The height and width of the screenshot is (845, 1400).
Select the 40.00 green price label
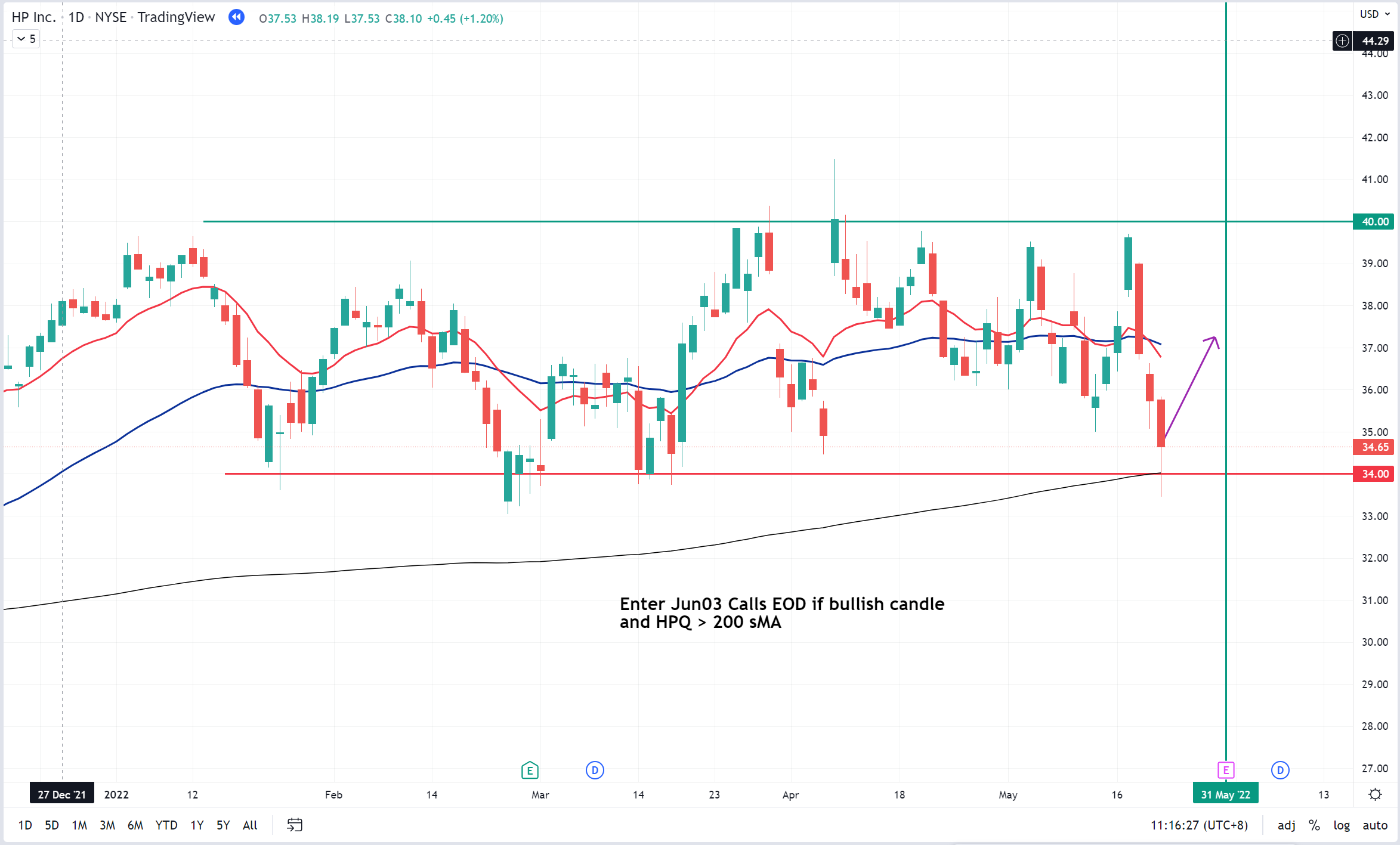pos(1374,221)
